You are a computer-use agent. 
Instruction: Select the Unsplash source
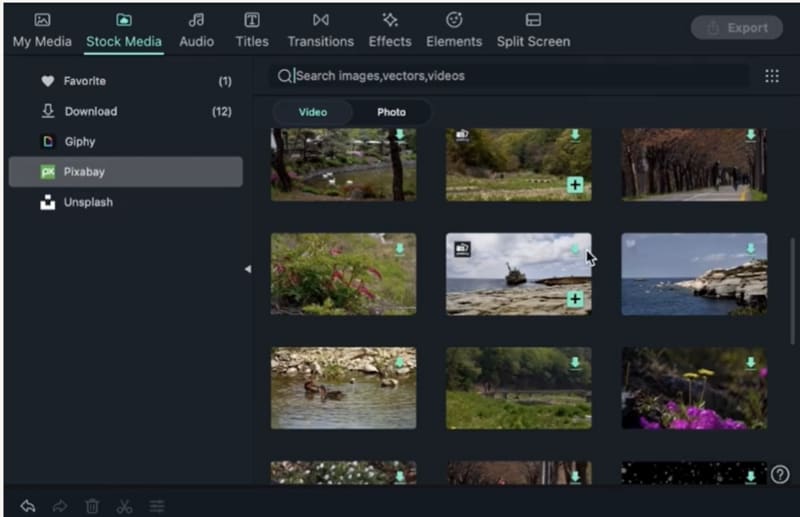[126, 202]
